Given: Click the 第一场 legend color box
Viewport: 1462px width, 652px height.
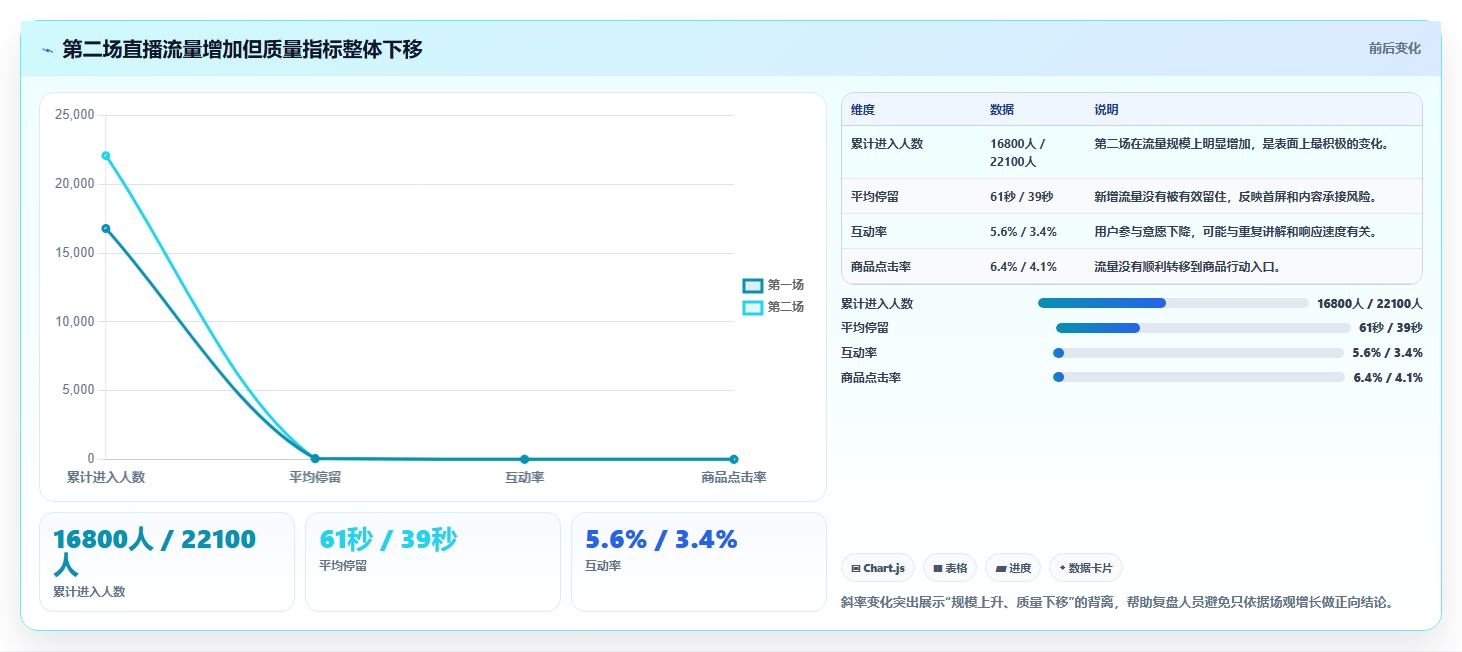Looking at the screenshot, I should [753, 285].
